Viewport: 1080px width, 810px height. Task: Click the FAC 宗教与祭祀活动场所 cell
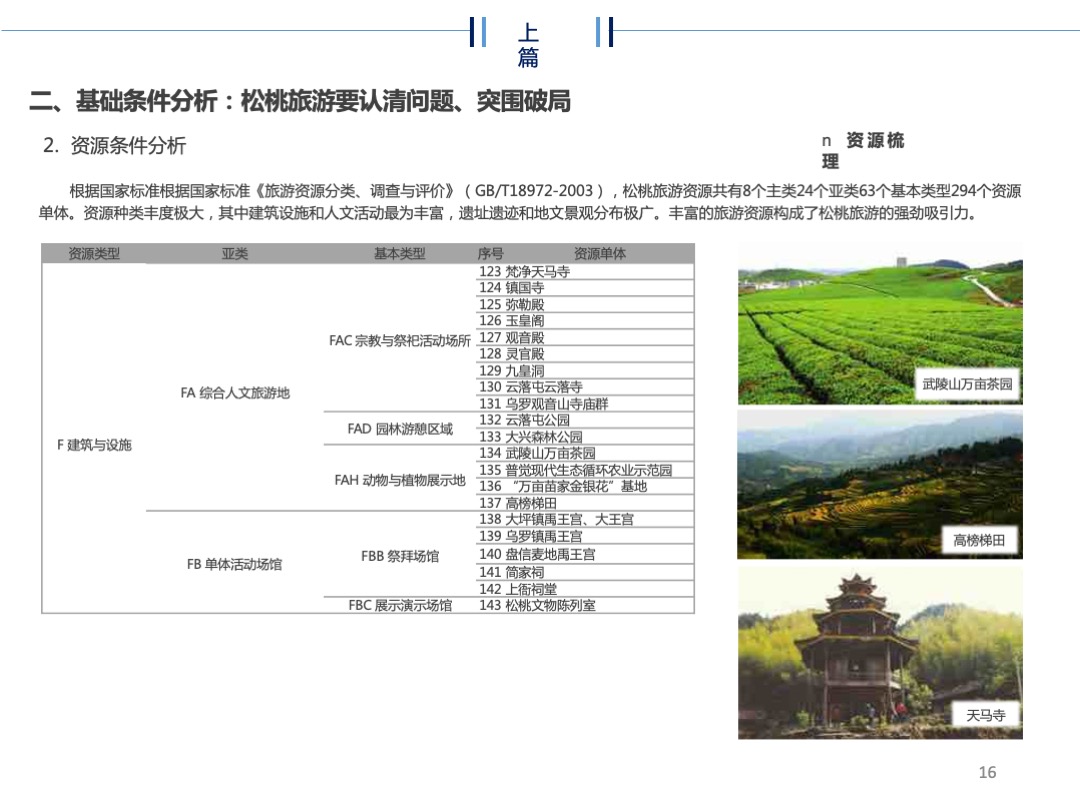click(398, 340)
